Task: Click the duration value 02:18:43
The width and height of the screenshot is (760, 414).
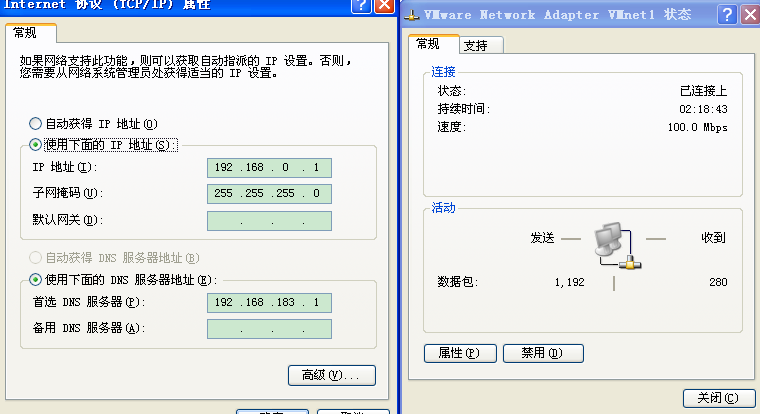Action: pyautogui.click(x=703, y=109)
